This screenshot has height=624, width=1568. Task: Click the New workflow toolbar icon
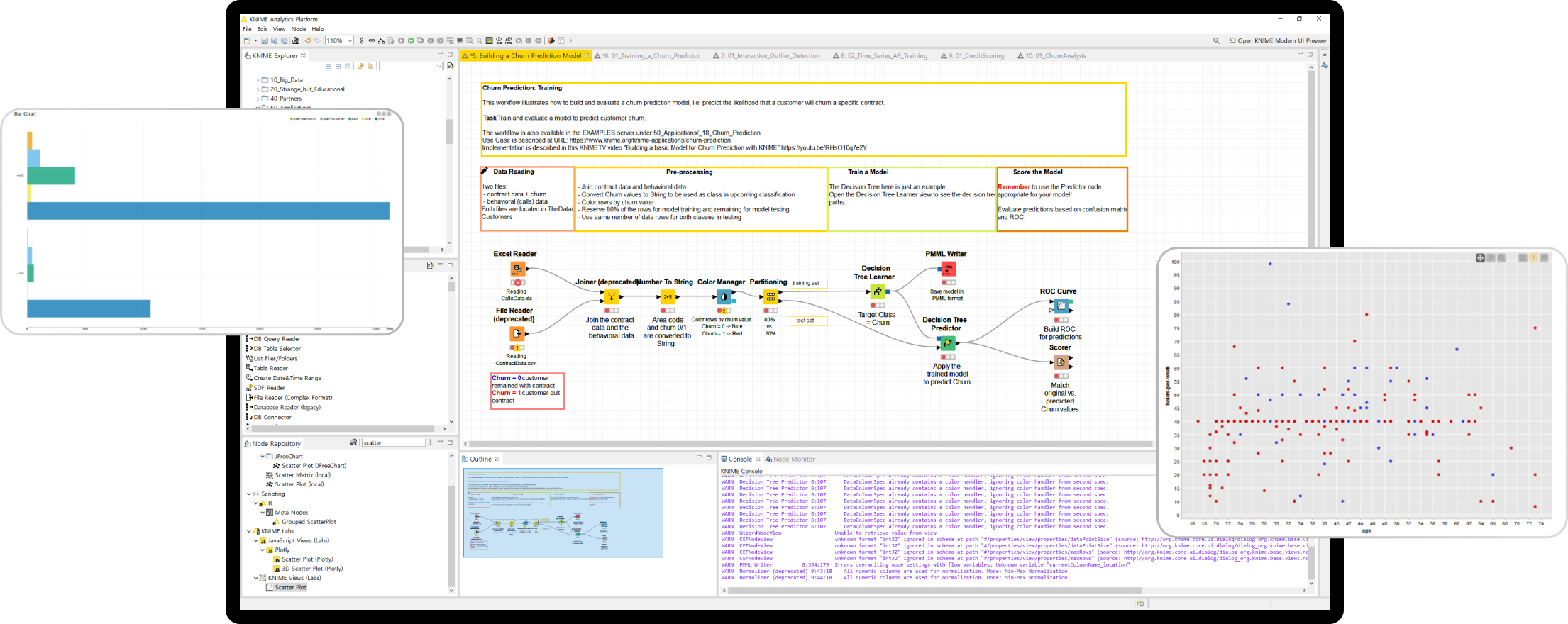click(x=247, y=40)
